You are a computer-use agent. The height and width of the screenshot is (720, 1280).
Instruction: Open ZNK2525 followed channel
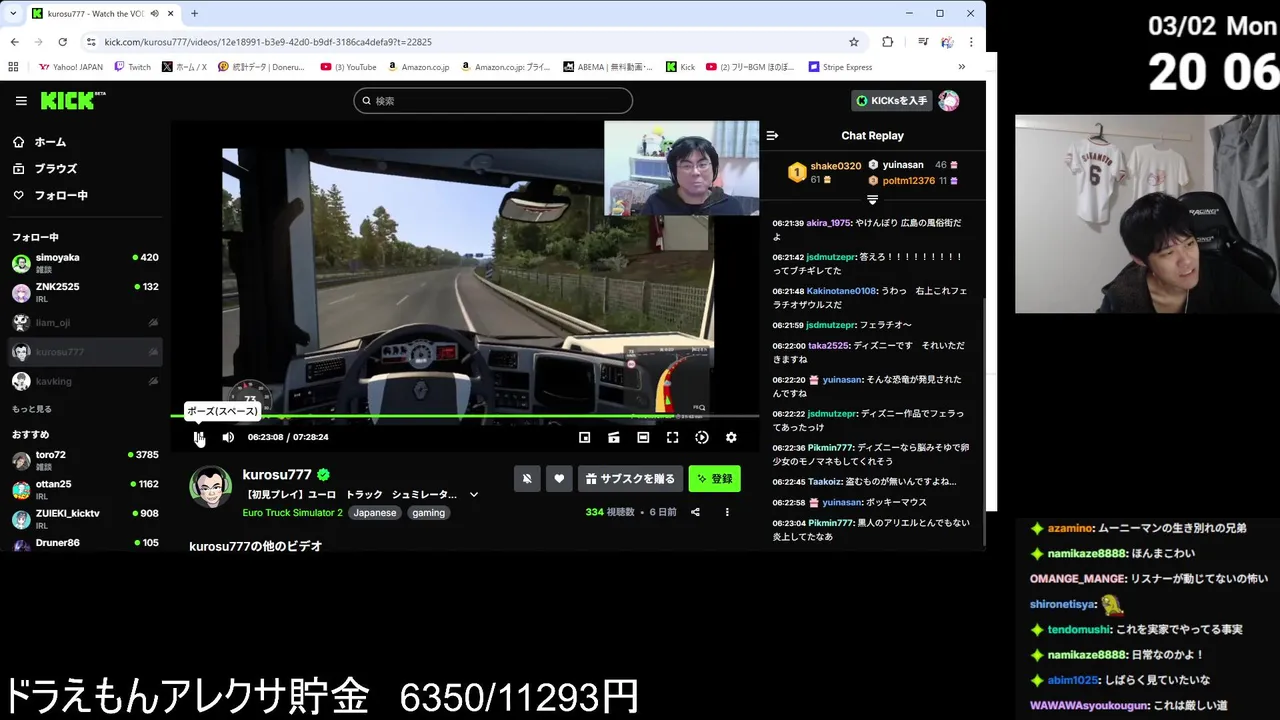[85, 293]
